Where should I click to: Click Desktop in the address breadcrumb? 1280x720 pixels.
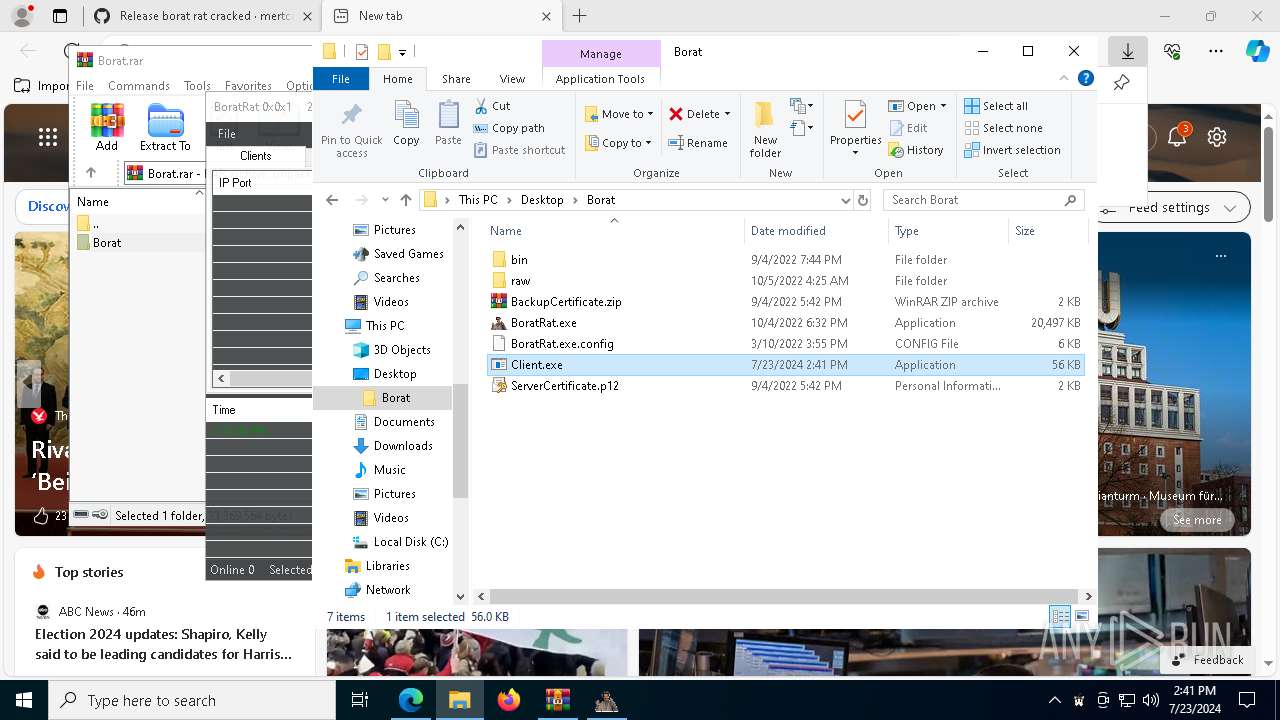(542, 200)
